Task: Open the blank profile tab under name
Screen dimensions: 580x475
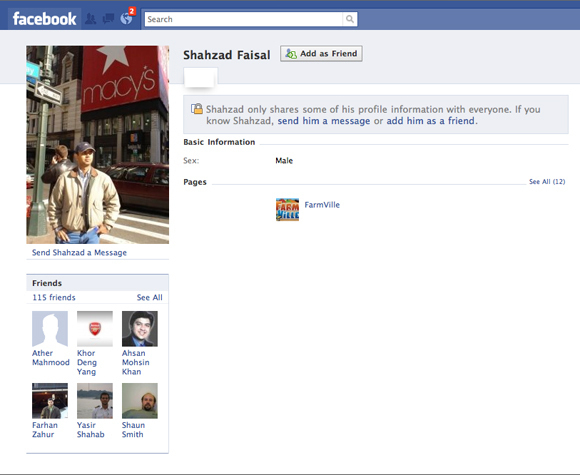Action: tap(201, 77)
